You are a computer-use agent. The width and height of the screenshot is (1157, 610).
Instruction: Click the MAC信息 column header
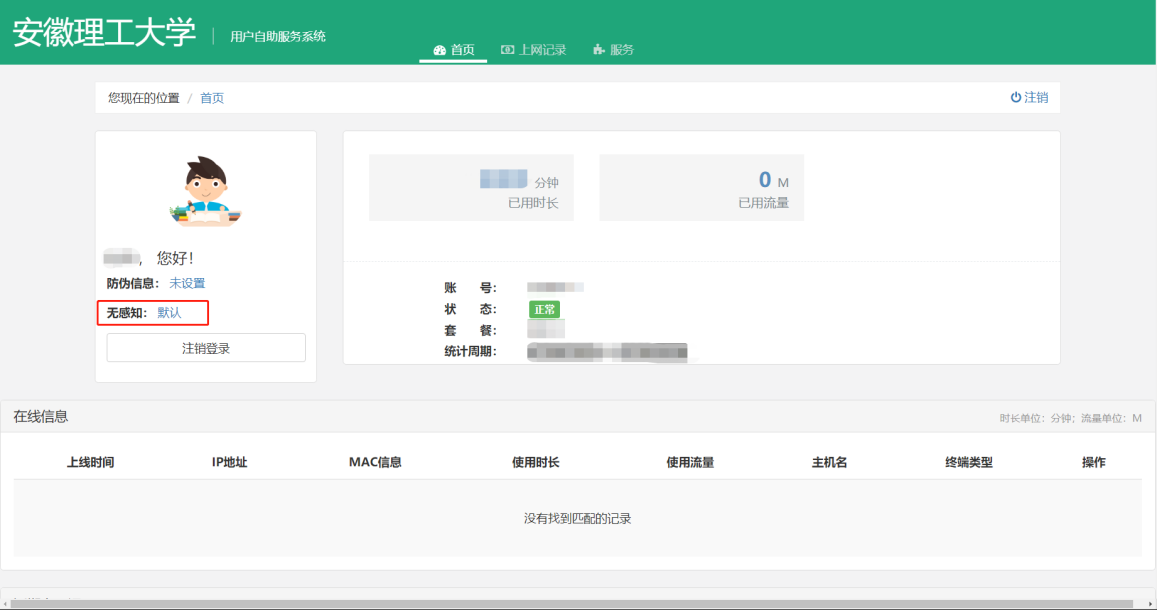[375, 463]
